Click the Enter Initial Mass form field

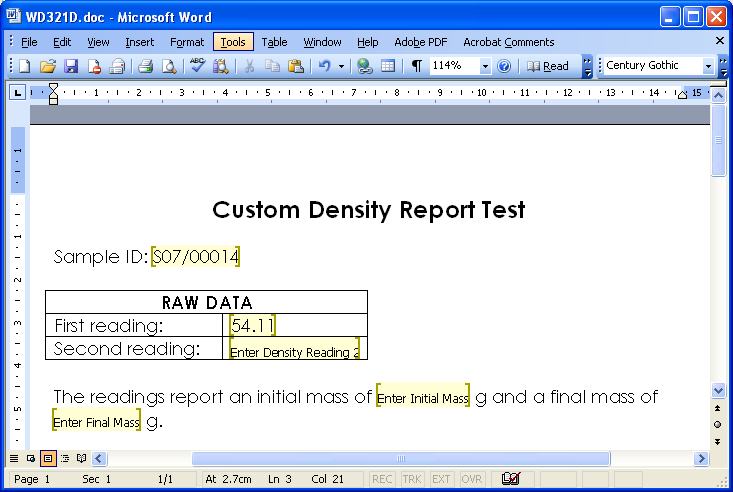[x=423, y=398]
